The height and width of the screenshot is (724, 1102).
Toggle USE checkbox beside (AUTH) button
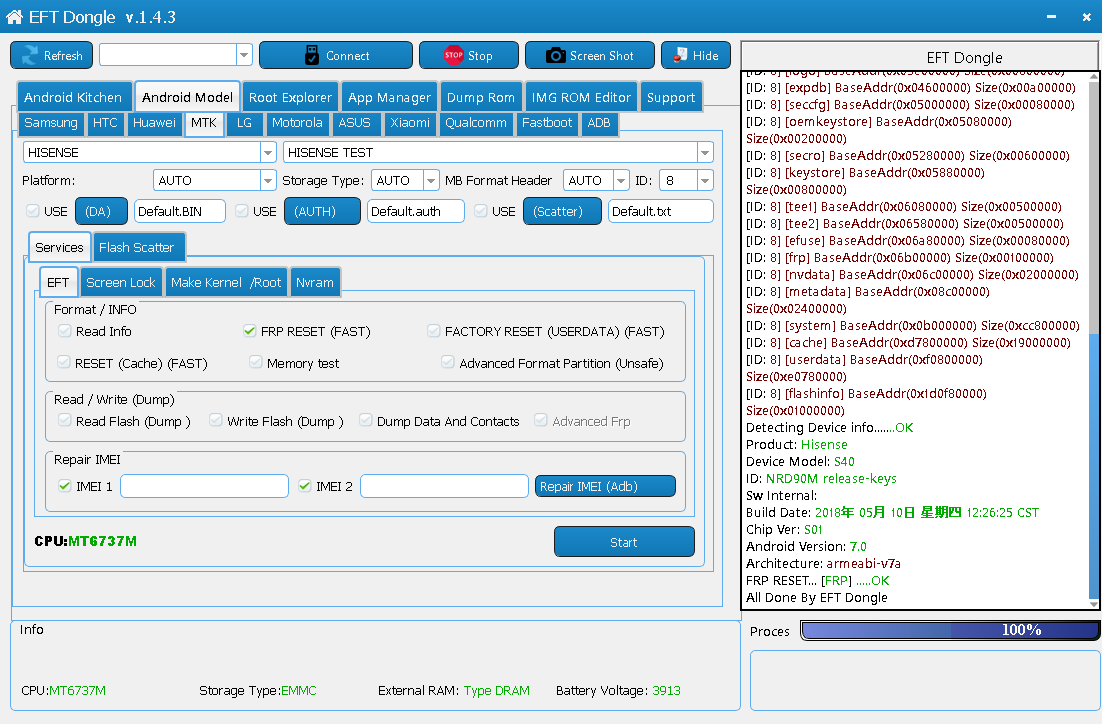click(242, 211)
